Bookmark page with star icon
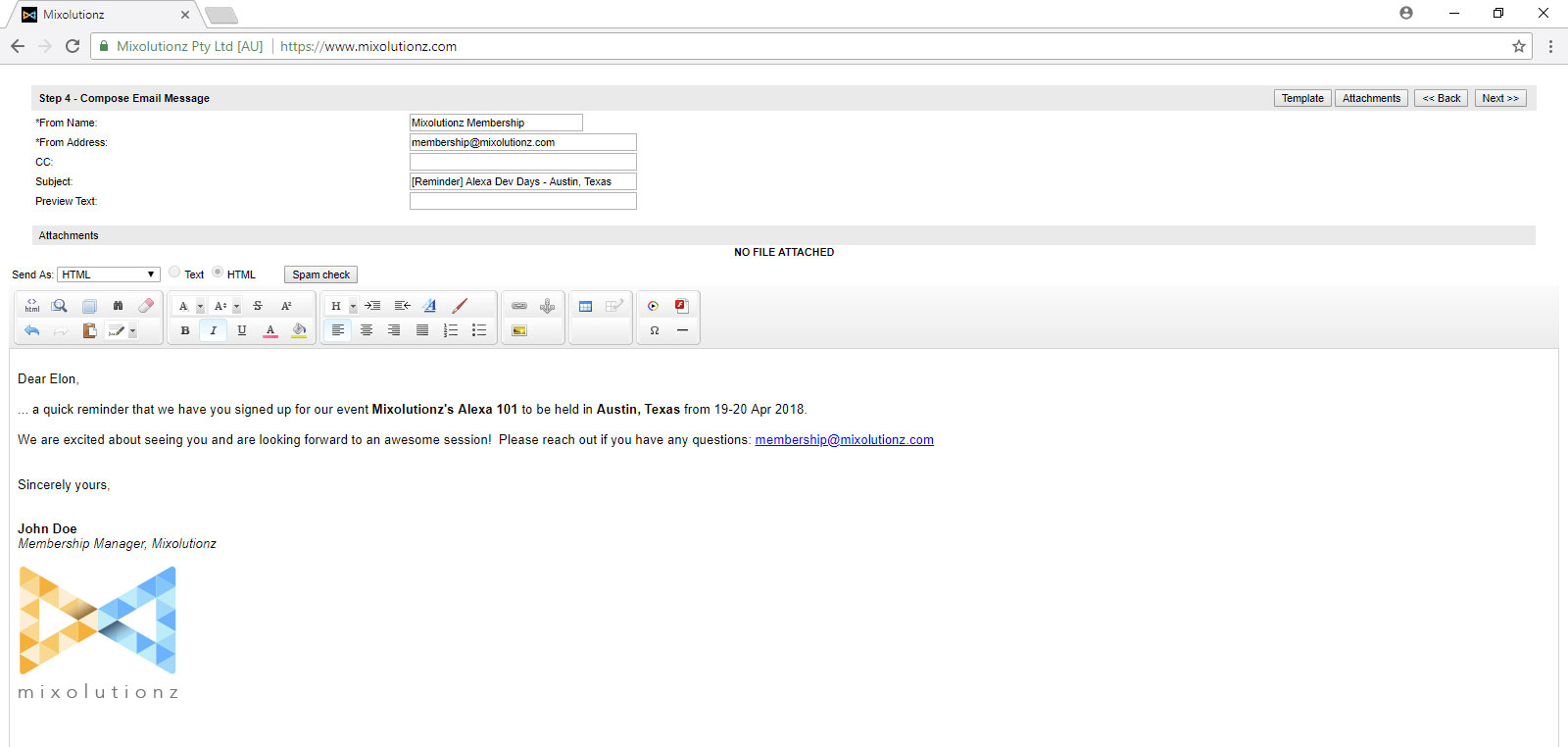 pyautogui.click(x=1518, y=46)
